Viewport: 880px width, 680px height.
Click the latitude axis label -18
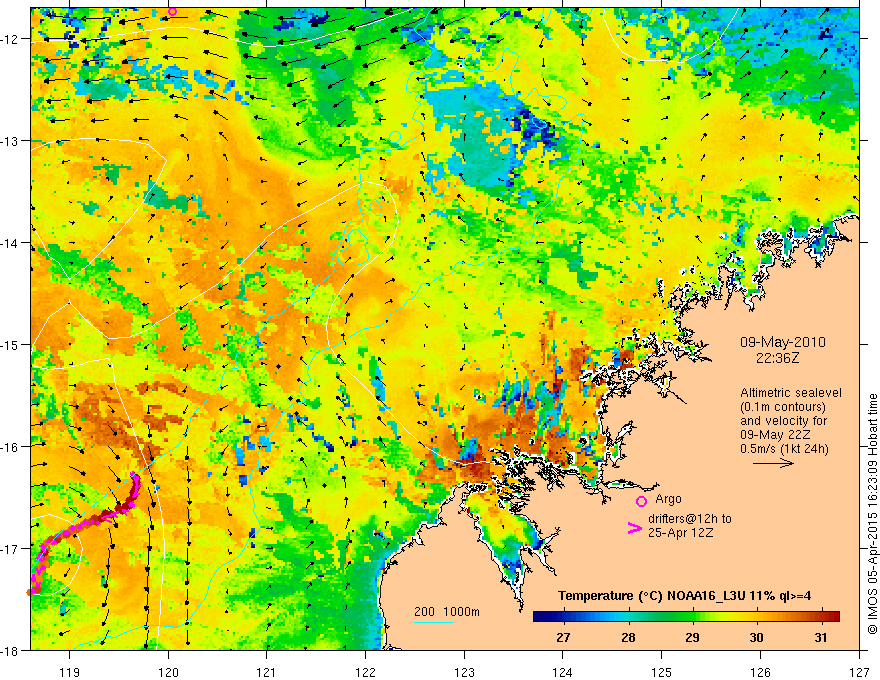pos(10,650)
